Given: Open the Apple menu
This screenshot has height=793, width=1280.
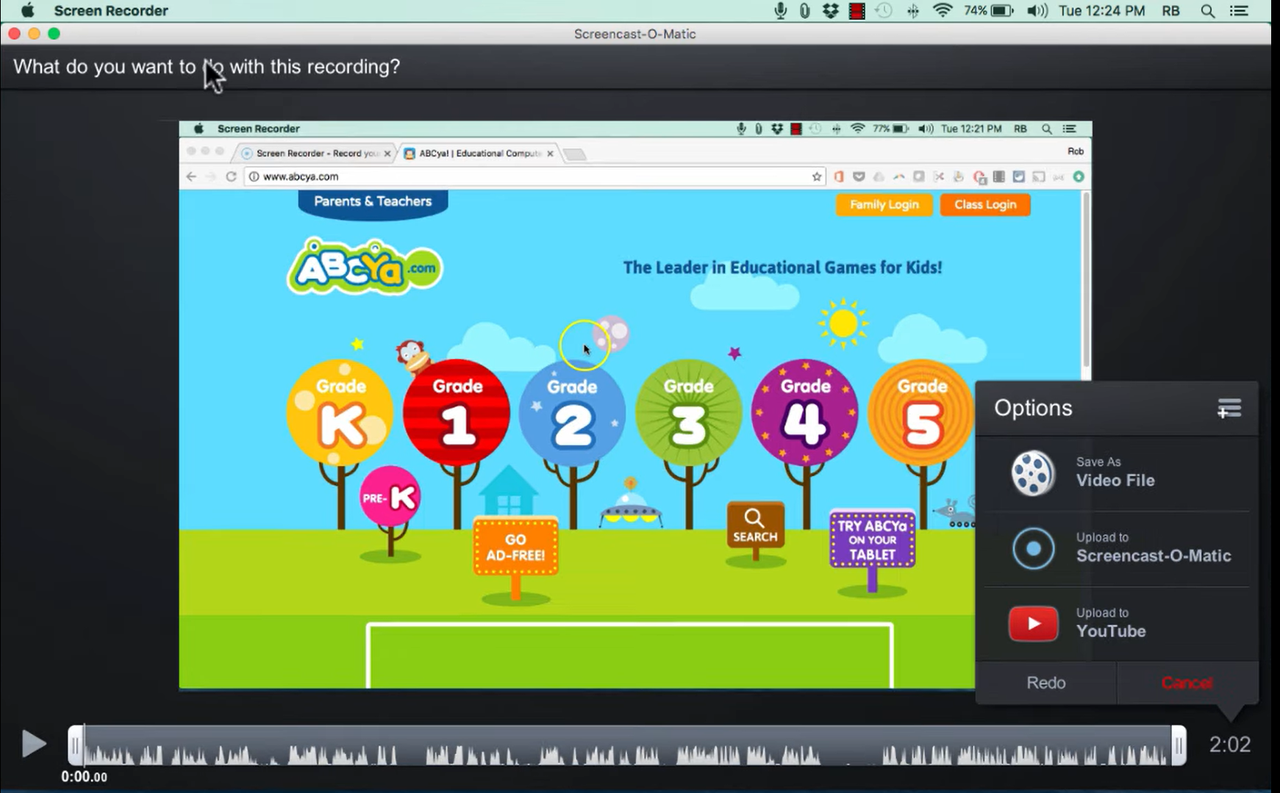Looking at the screenshot, I should point(27,11).
